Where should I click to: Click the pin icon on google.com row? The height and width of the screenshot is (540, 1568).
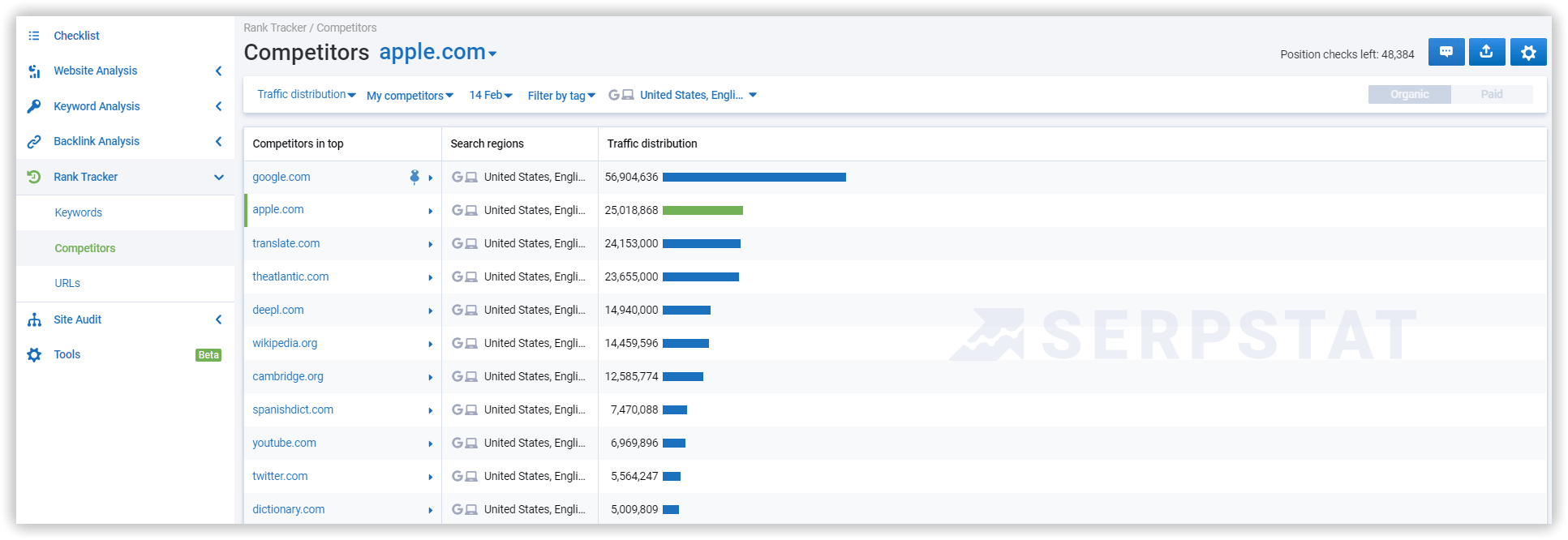(415, 177)
